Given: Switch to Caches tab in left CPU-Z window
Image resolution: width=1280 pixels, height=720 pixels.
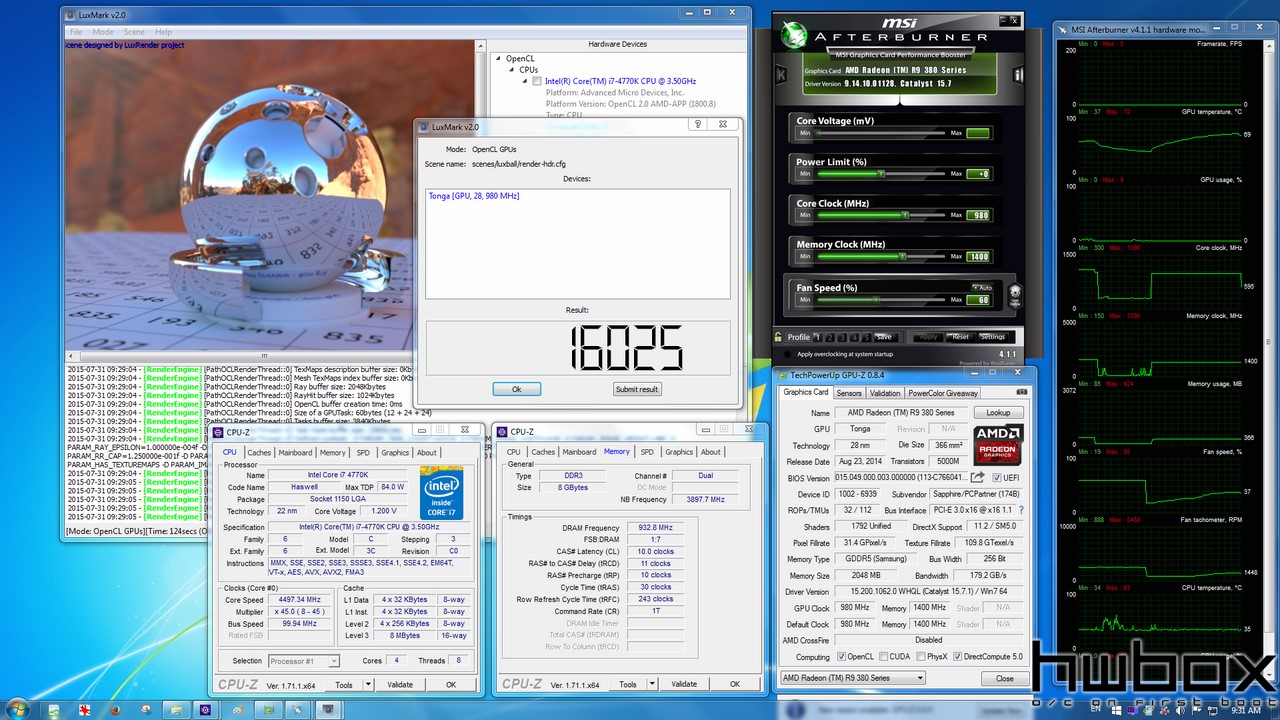Looking at the screenshot, I should point(259,452).
